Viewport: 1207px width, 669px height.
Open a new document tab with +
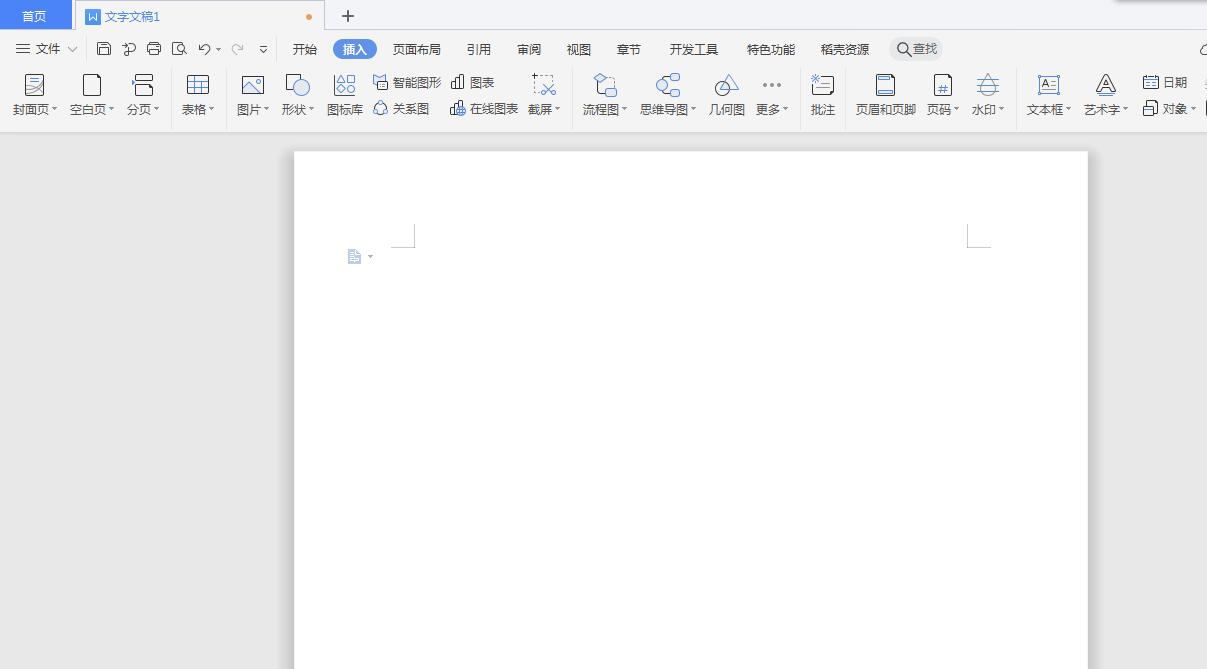click(x=347, y=16)
